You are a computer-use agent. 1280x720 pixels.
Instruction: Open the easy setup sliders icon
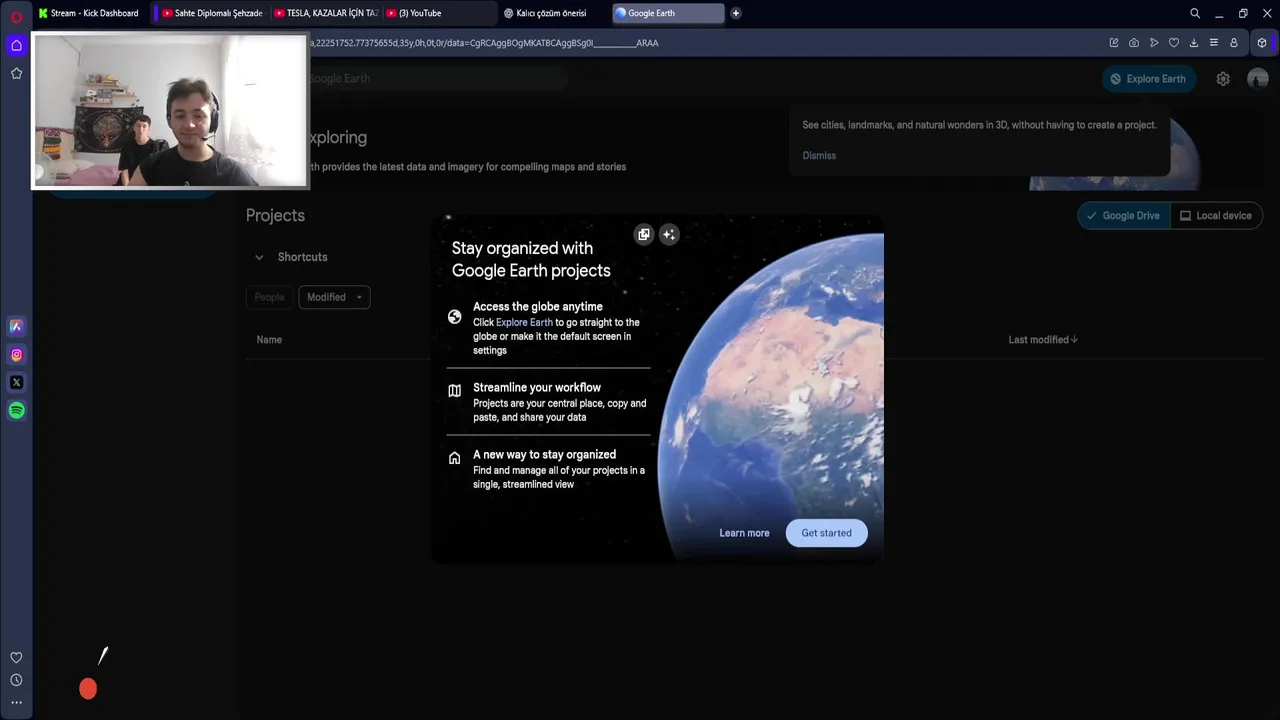(x=1214, y=43)
